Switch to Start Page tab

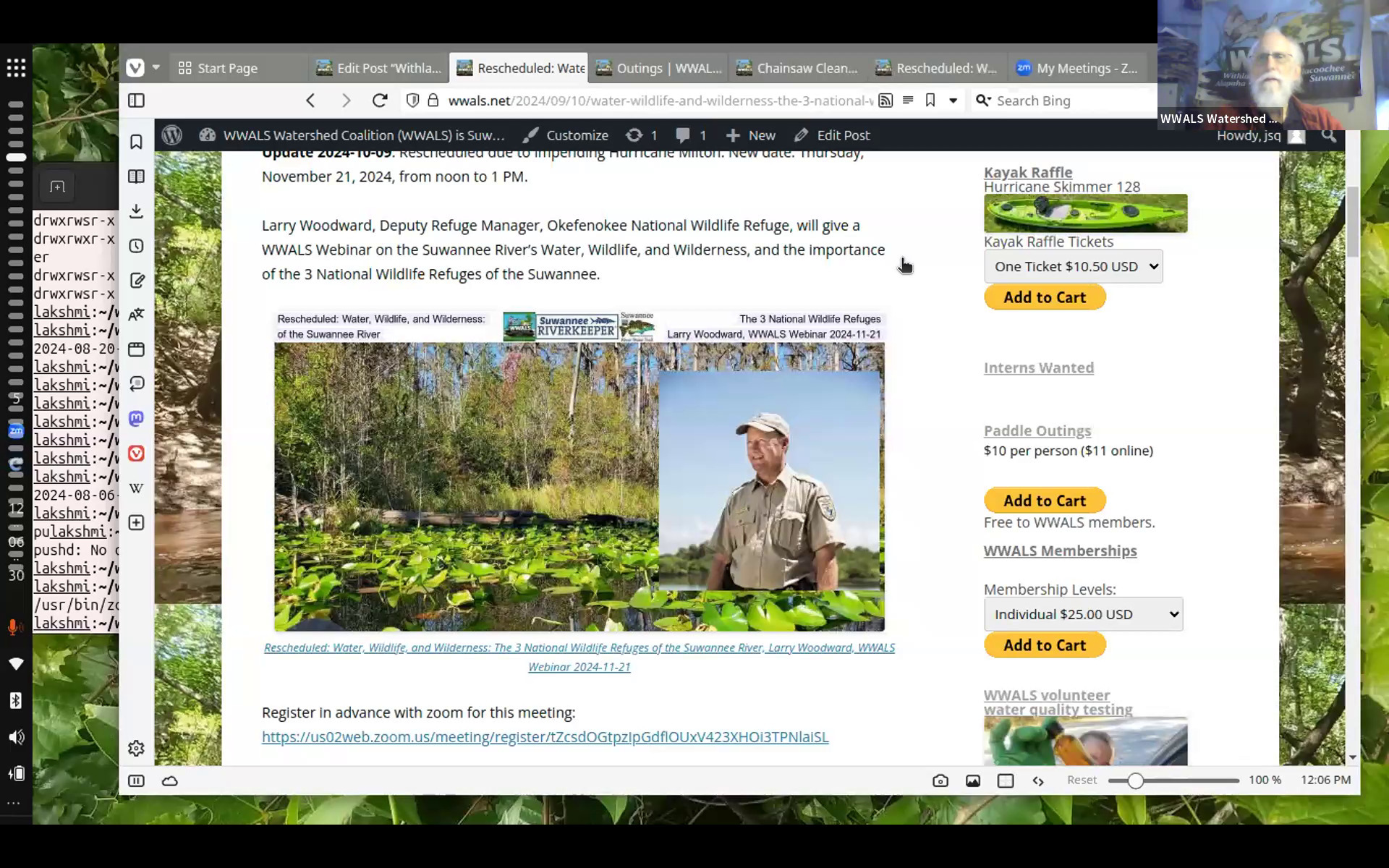click(238, 68)
